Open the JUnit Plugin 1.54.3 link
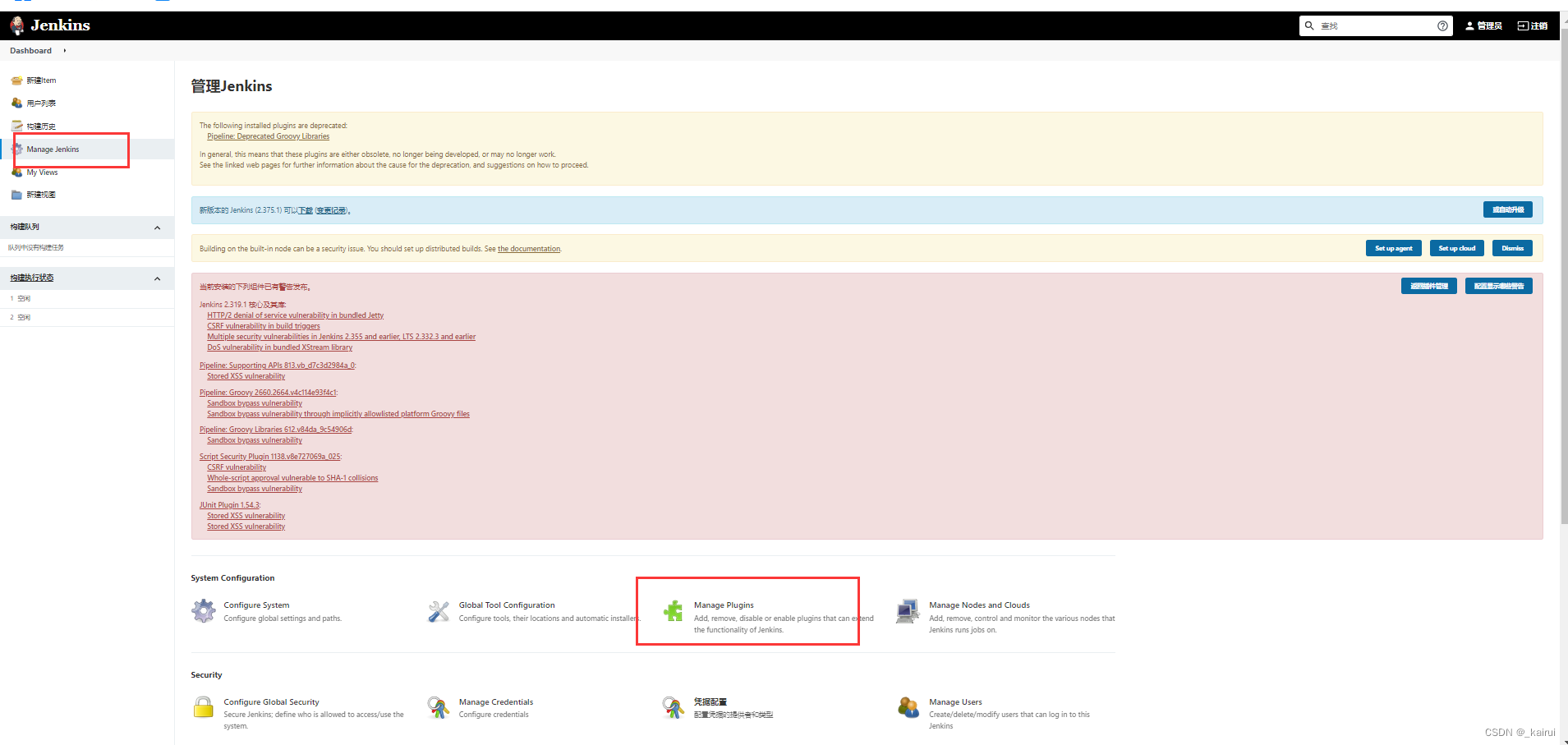1568x745 pixels. point(229,505)
